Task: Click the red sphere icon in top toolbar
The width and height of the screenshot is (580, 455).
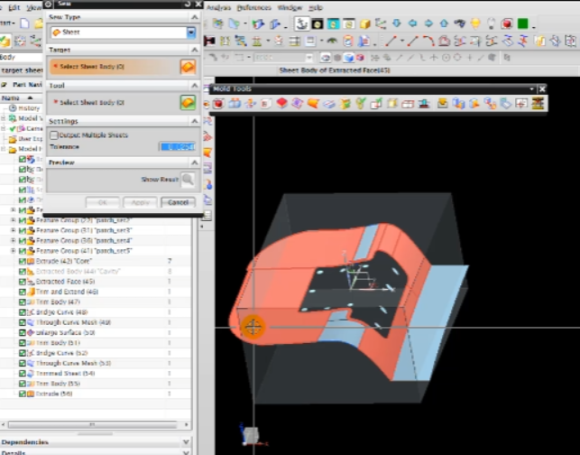Action: pyautogui.click(x=507, y=24)
